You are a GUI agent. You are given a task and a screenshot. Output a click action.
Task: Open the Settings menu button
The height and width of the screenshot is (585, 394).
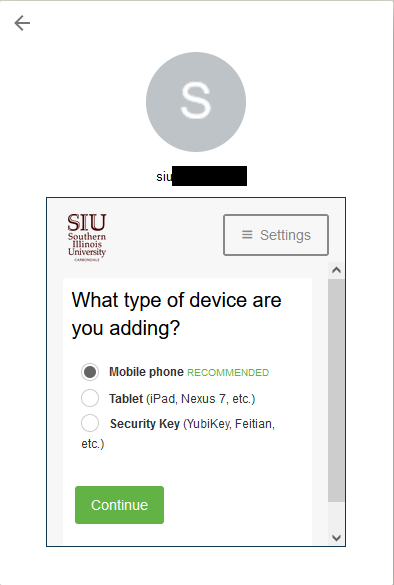276,235
